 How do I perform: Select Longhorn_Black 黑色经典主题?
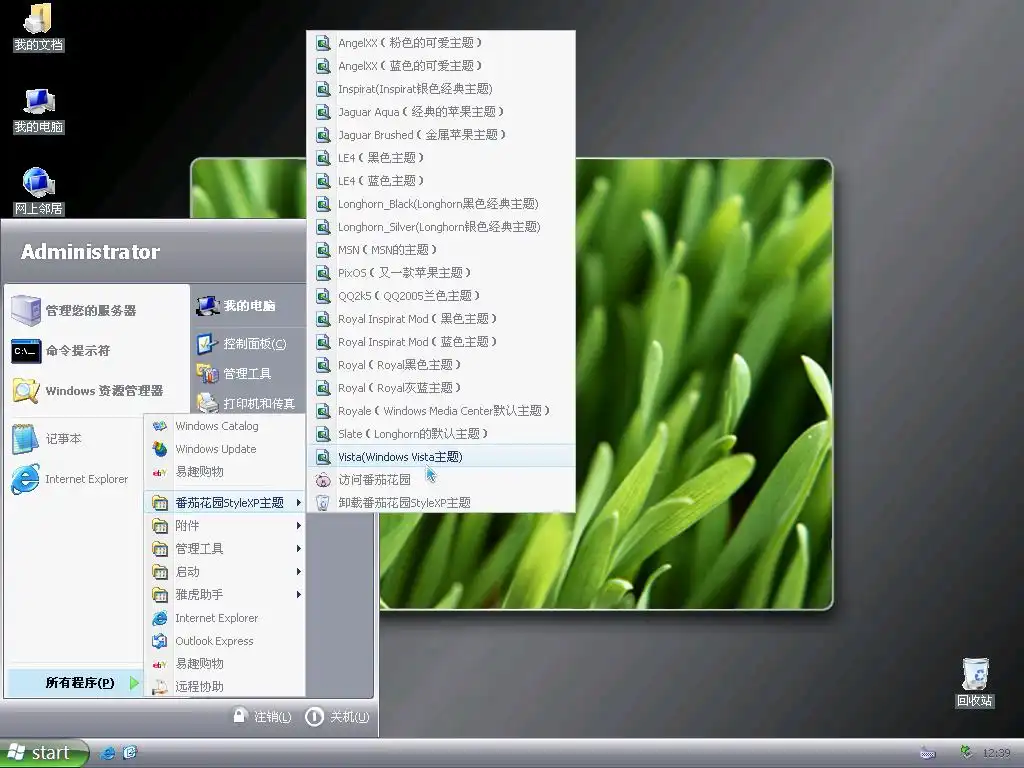click(x=441, y=204)
